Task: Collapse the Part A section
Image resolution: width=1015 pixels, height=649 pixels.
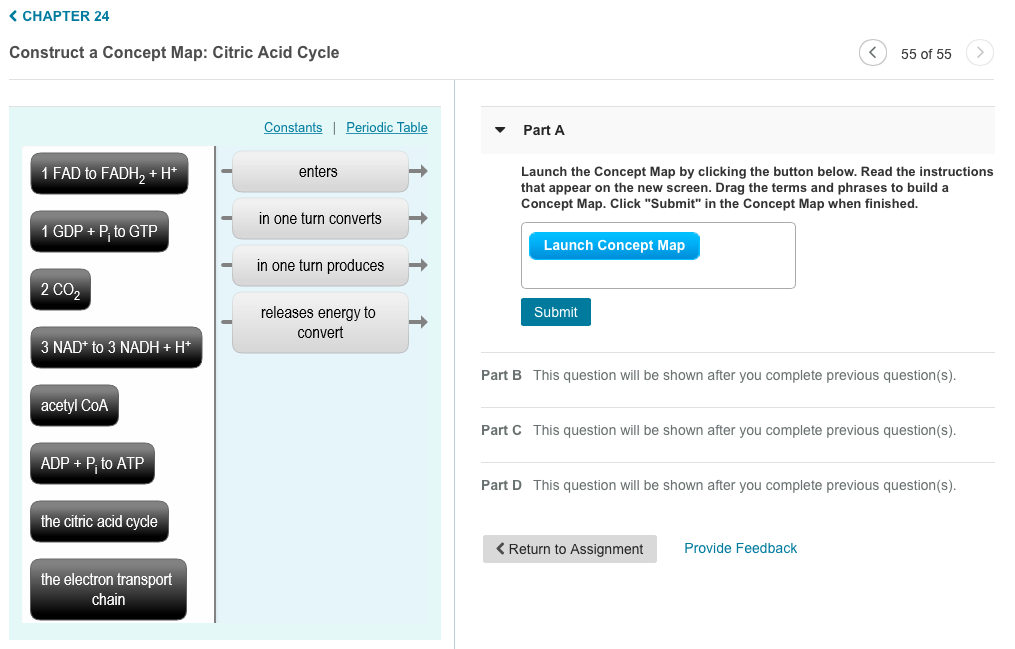Action: pos(498,129)
